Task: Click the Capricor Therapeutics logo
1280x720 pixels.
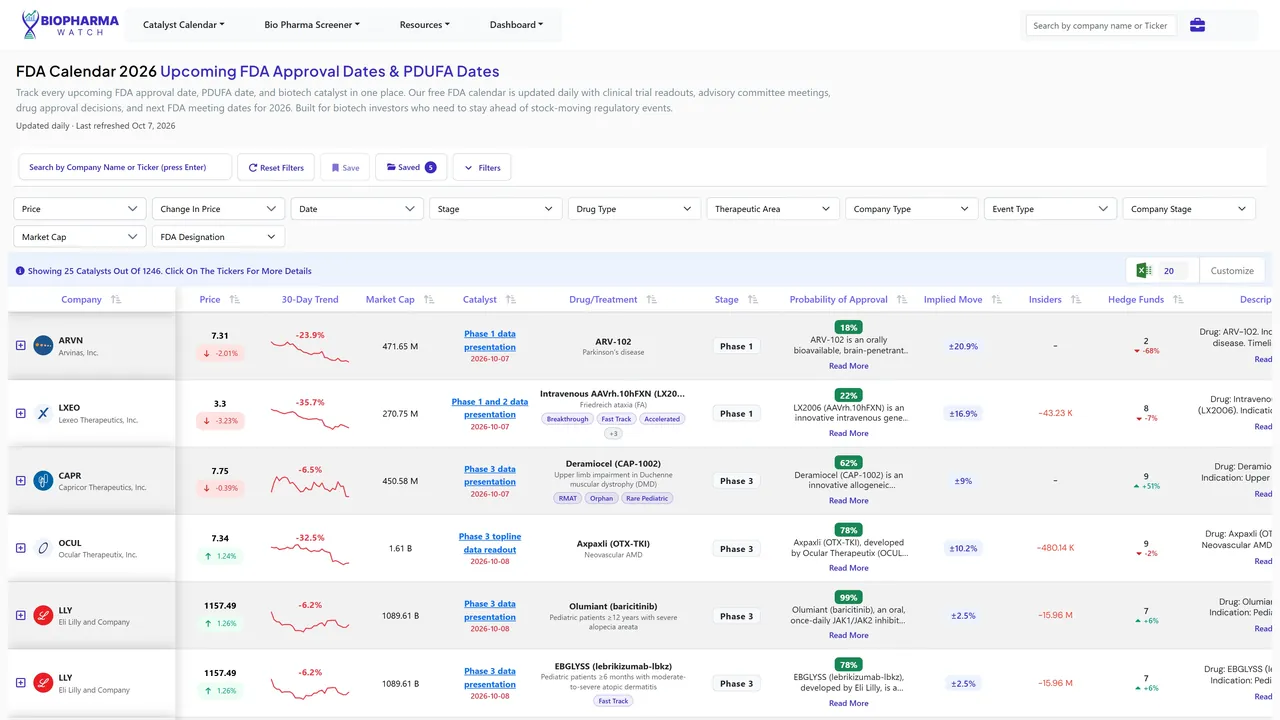Action: point(43,481)
